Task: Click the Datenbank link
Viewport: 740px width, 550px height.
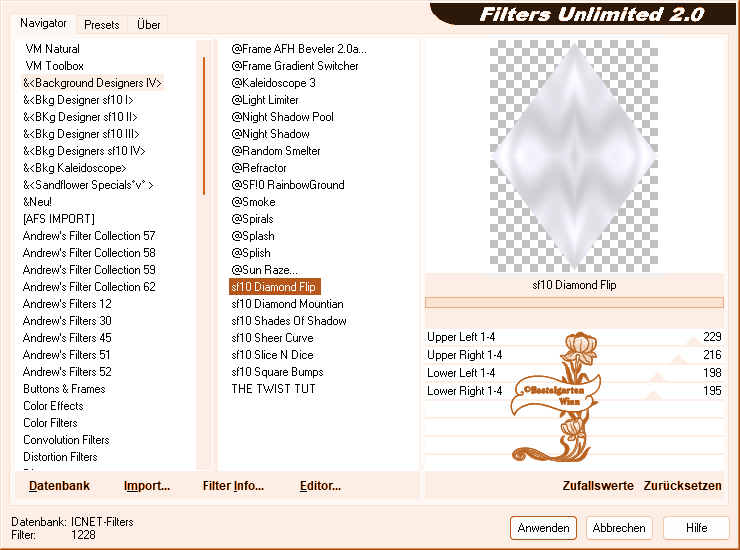Action: [59, 486]
